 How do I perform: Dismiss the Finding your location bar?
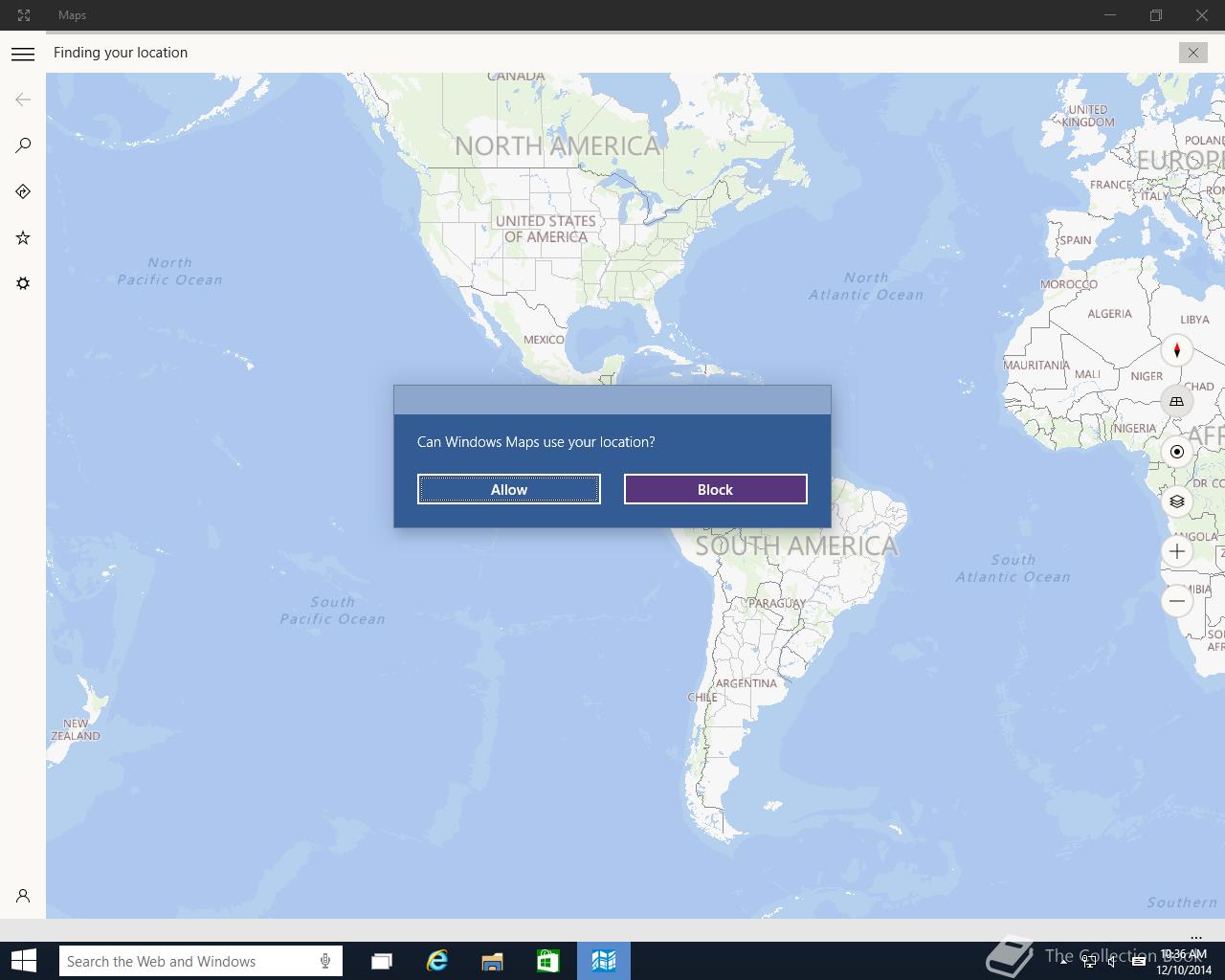pos(1192,53)
